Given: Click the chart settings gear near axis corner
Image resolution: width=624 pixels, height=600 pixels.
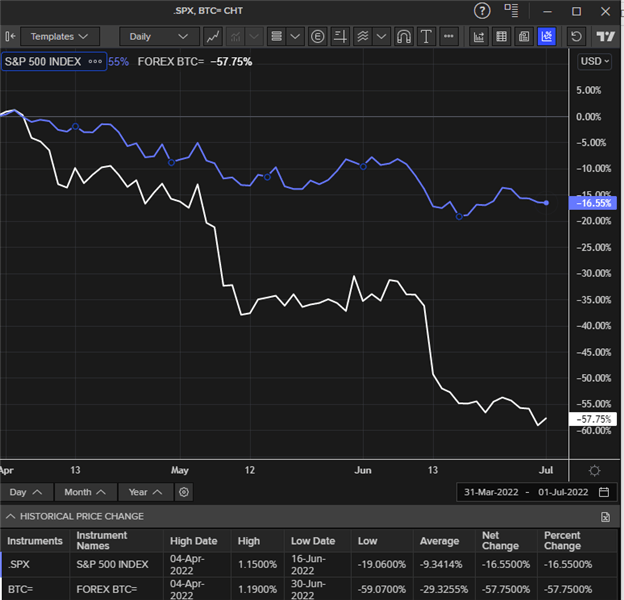Looking at the screenshot, I should click(595, 471).
